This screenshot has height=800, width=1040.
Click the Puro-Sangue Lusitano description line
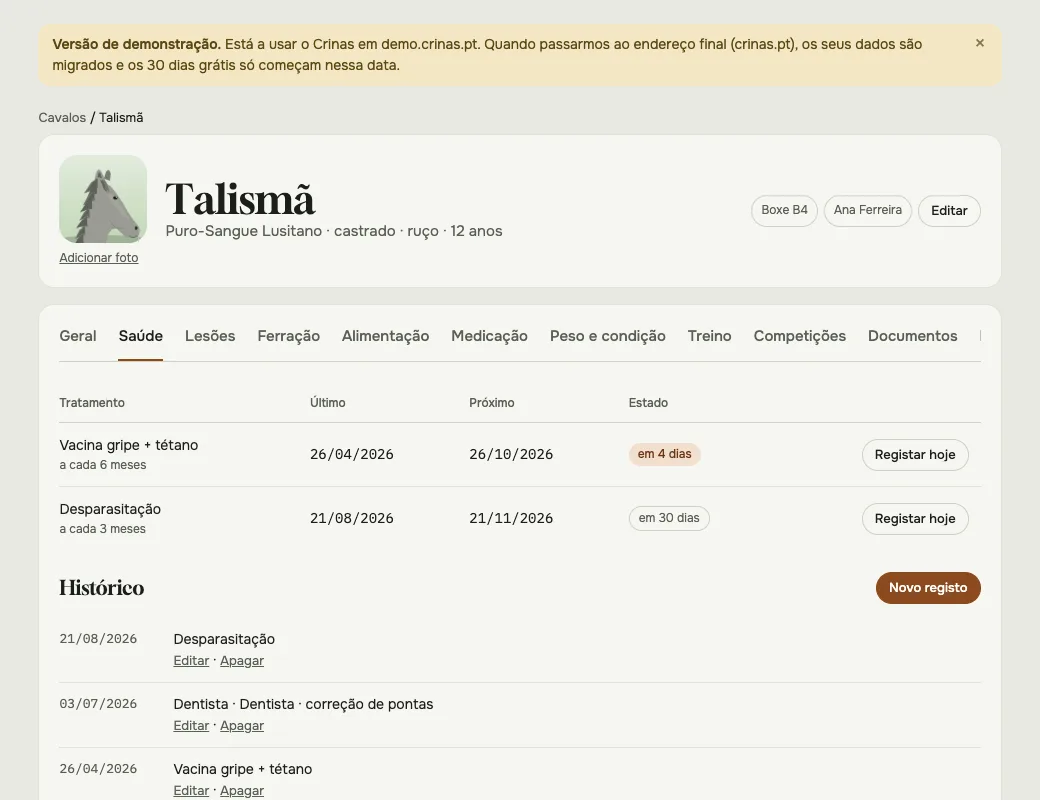(334, 232)
